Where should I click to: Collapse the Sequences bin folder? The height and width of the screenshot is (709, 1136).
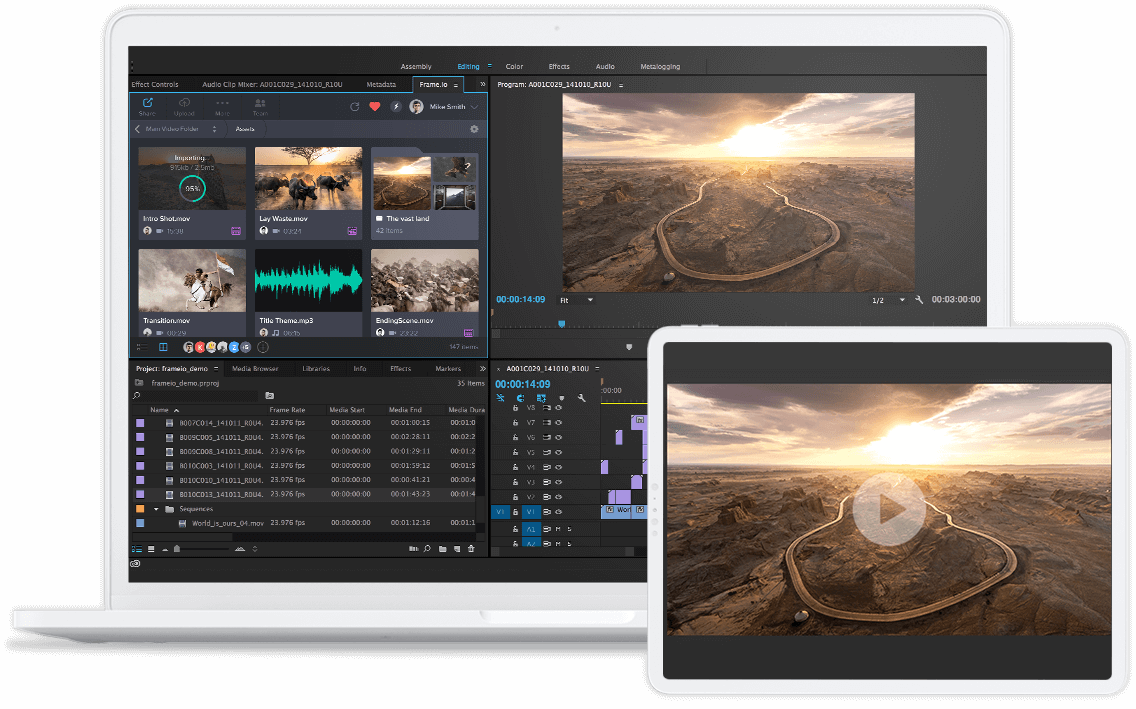tap(156, 509)
